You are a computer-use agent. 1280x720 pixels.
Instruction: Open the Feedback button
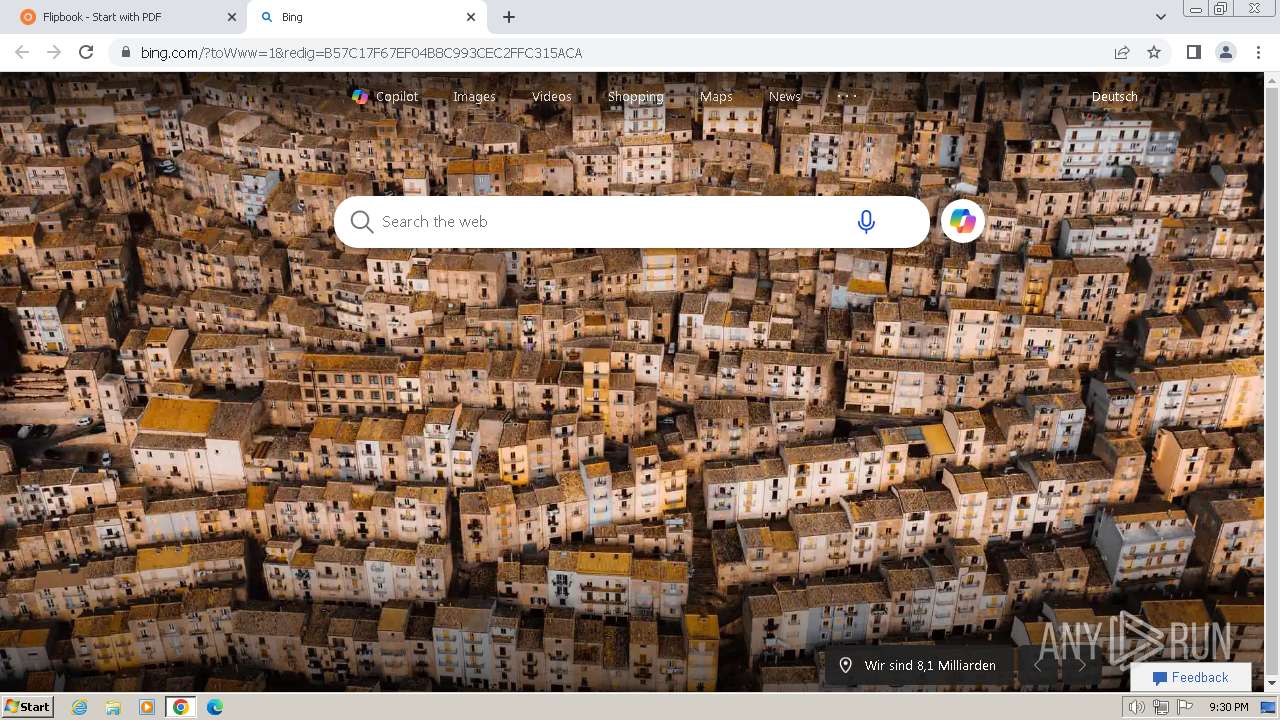pos(1190,677)
